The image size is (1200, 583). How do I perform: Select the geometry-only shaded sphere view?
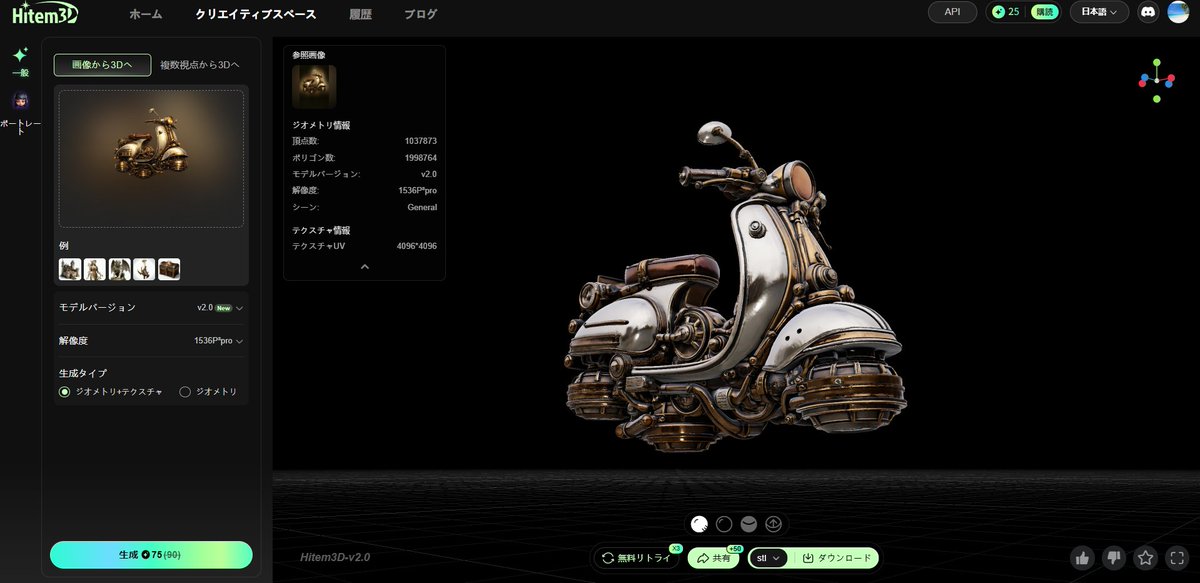coord(747,523)
